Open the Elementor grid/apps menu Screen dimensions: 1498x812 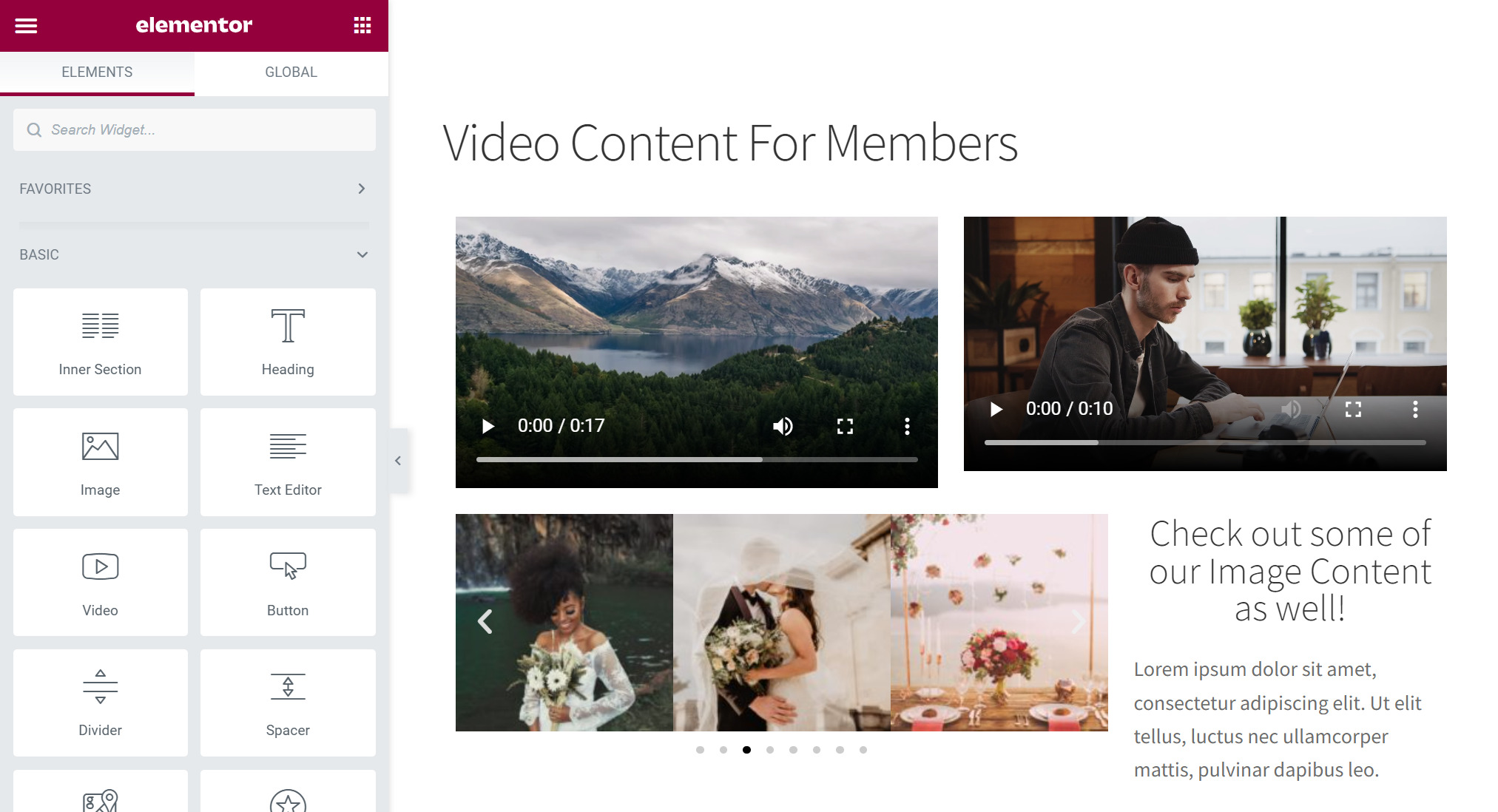(x=361, y=25)
